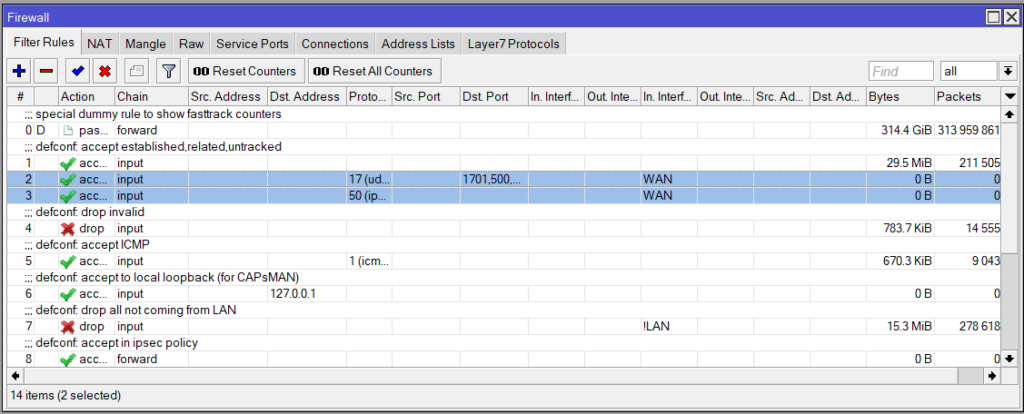
Task: Click the red minus Remove rule icon
Action: pos(46,71)
